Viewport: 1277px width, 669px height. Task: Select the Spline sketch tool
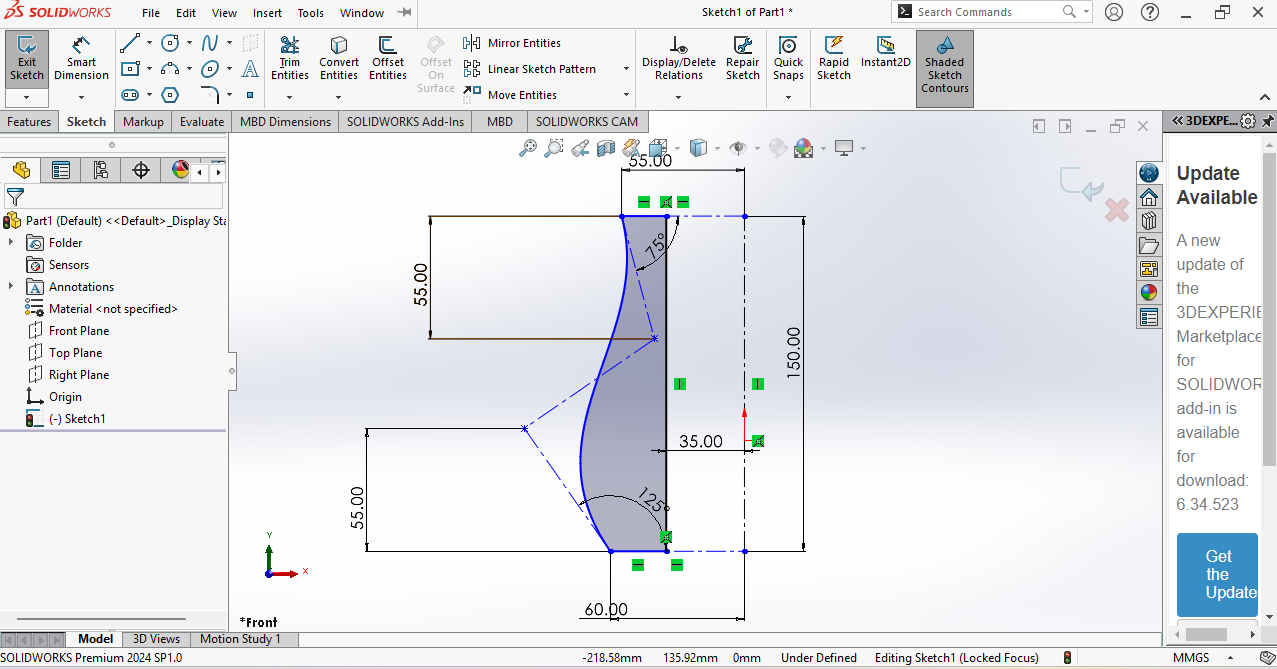210,43
